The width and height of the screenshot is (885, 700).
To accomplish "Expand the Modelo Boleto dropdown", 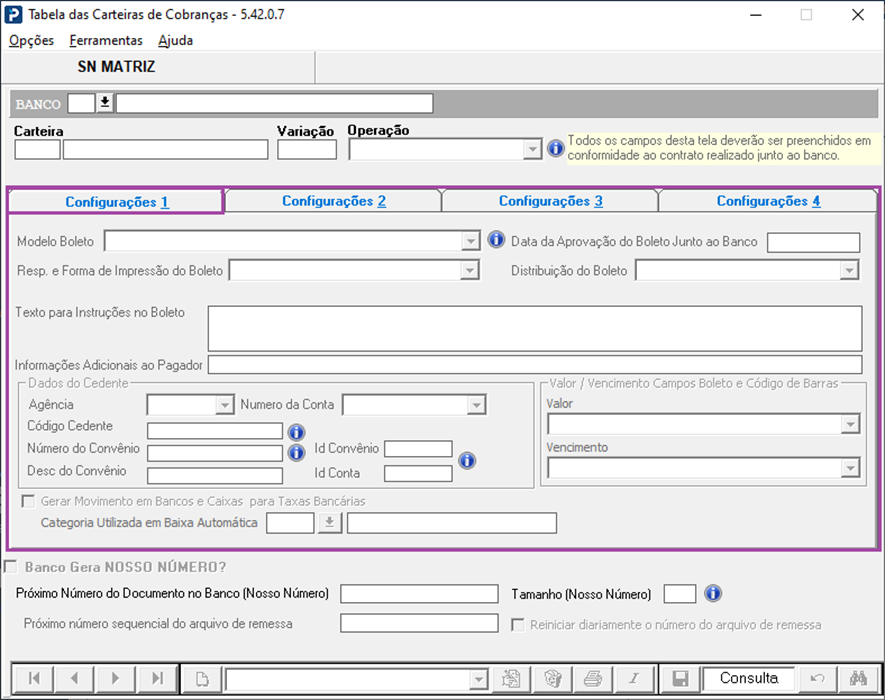I will 470,241.
